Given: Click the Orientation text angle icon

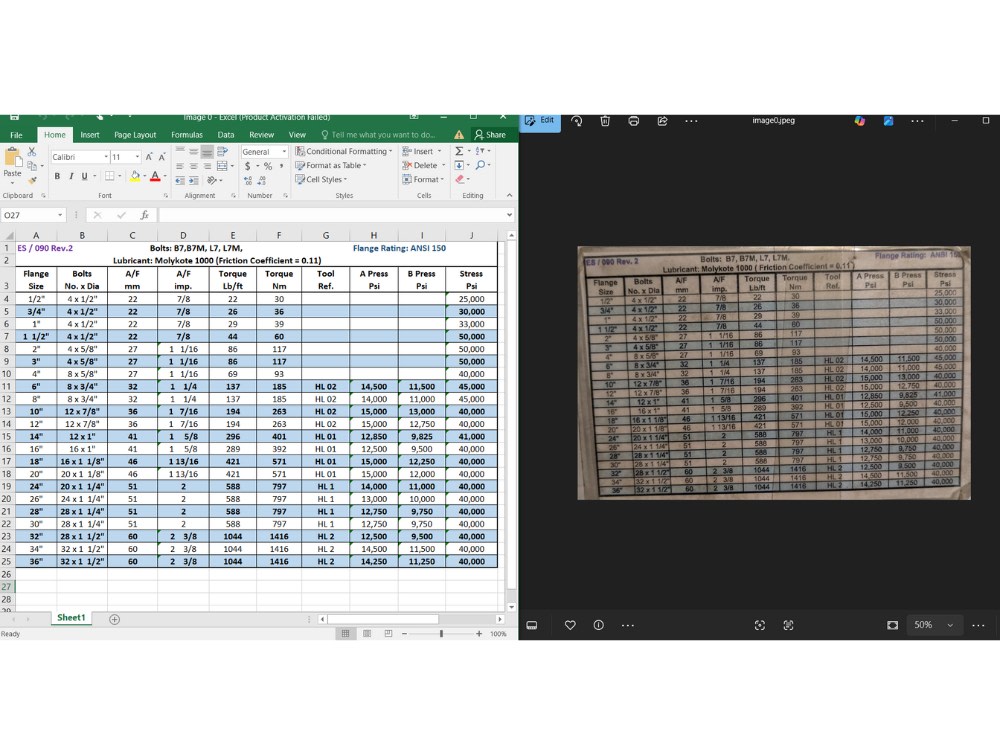Looking at the screenshot, I should click(212, 180).
